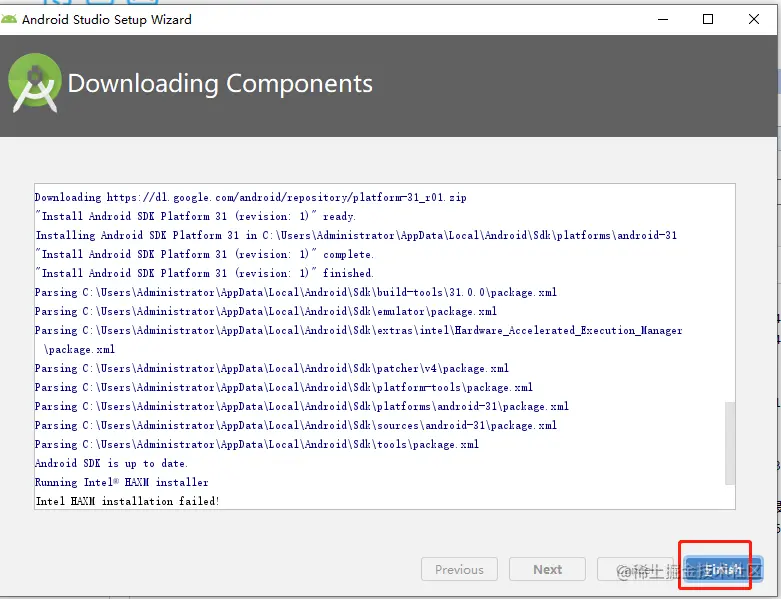Click the Previous button
The image size is (781, 599).
coord(459,569)
